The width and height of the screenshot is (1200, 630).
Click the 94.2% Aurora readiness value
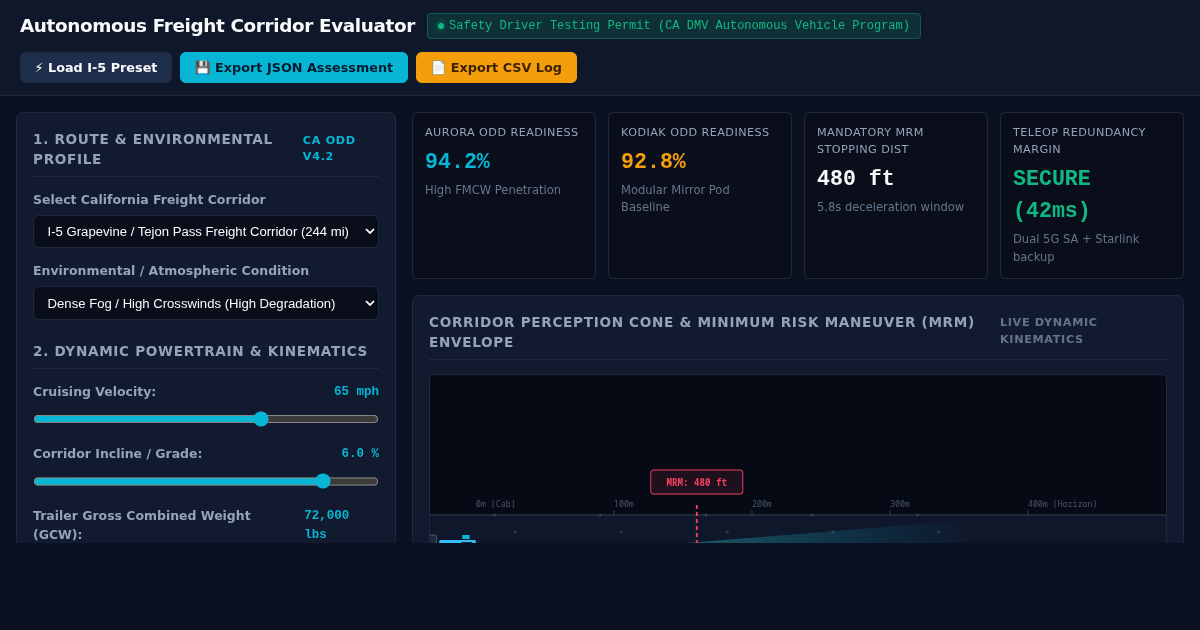[457, 162]
